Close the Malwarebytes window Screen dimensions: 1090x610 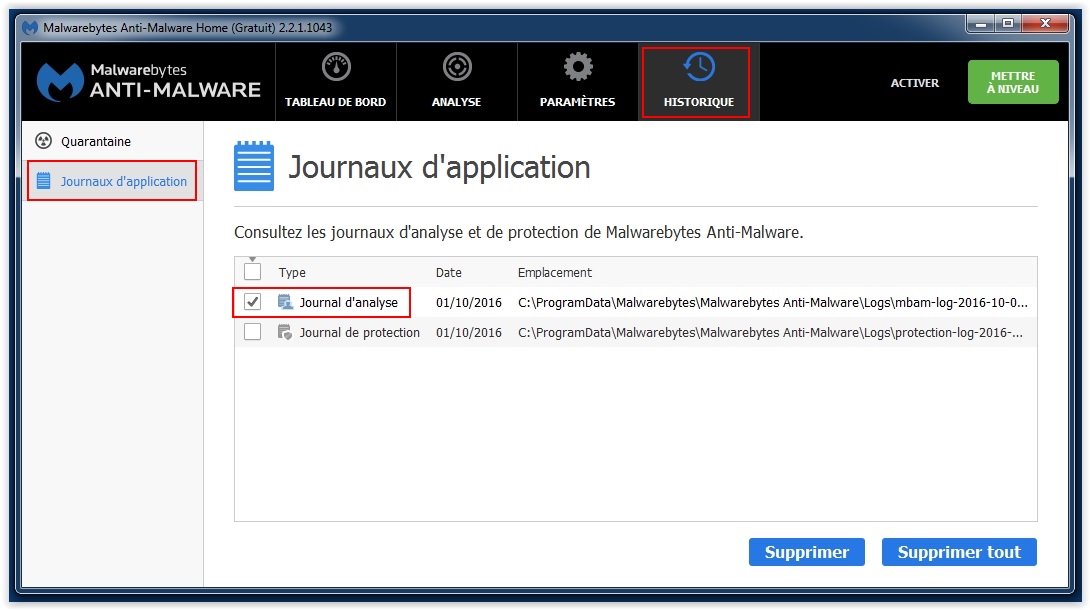1045,24
